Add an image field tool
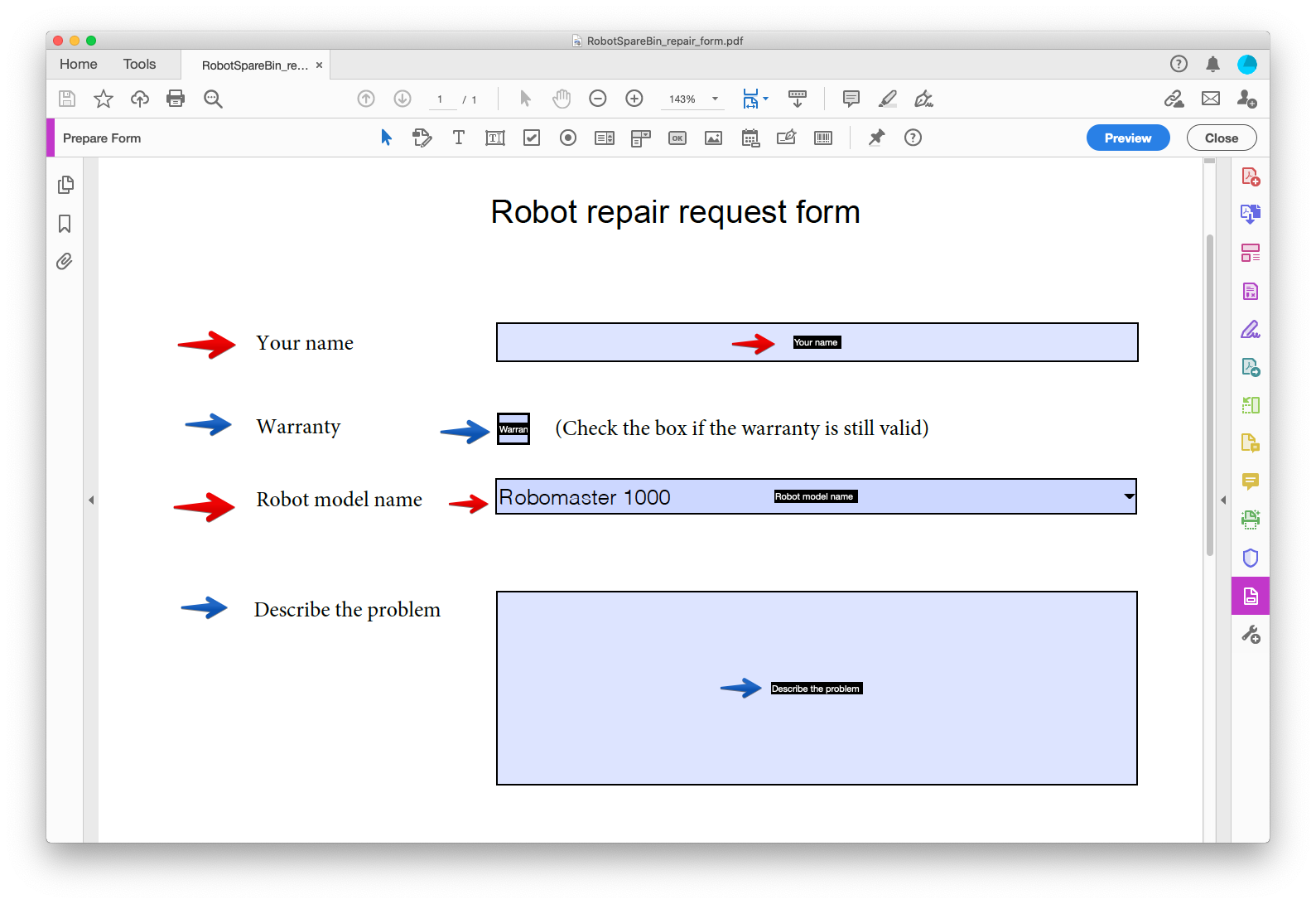1316x904 pixels. (x=714, y=138)
